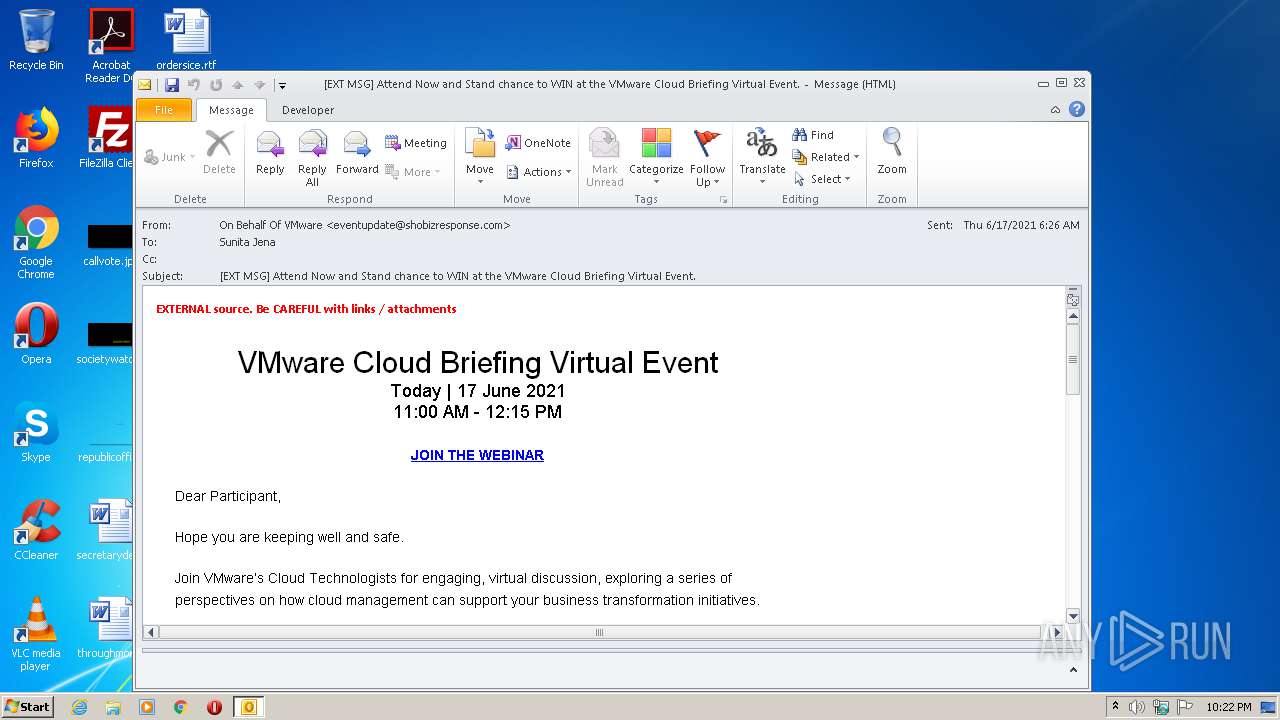Open the Translate options

pyautogui.click(x=762, y=157)
